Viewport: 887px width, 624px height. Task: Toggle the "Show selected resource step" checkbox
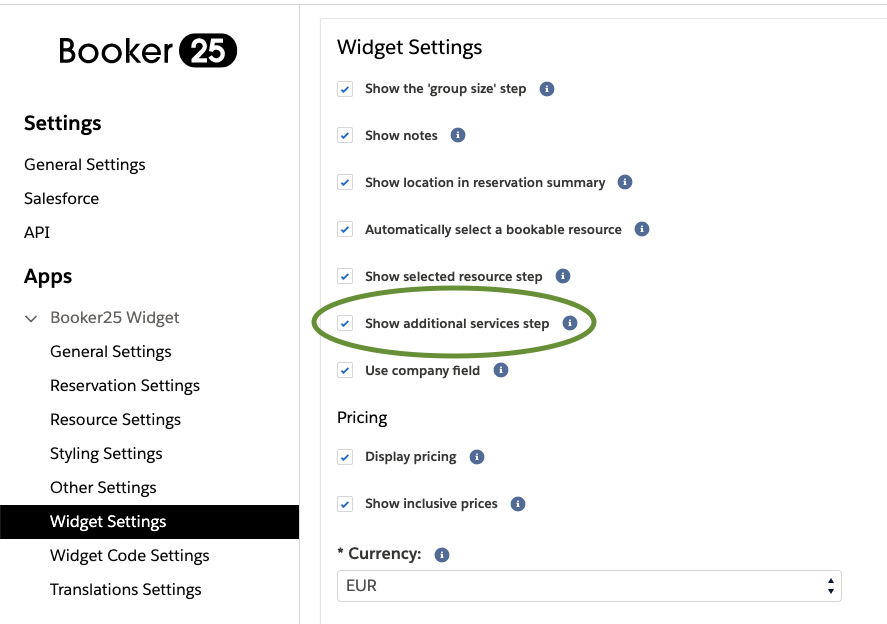(x=345, y=276)
